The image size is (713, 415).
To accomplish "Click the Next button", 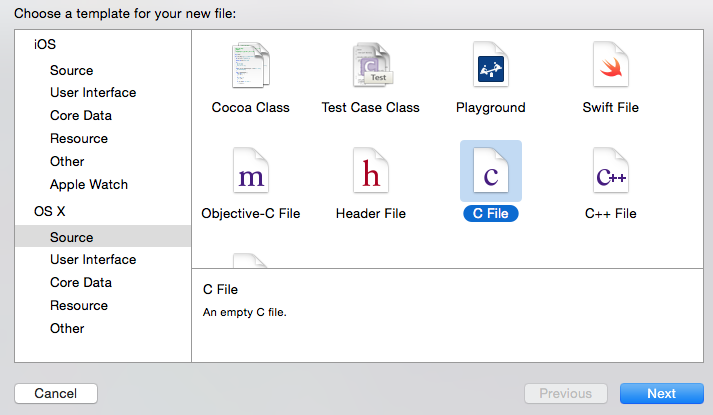I will point(661,394).
